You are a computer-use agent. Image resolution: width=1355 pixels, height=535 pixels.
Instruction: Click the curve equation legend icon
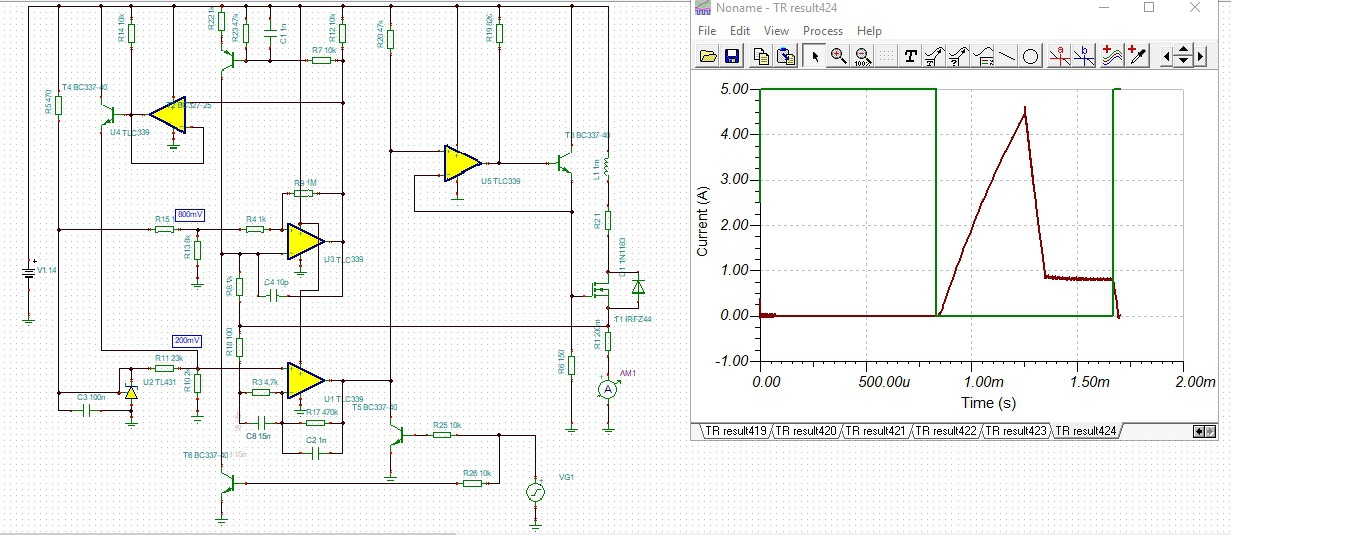pos(983,56)
